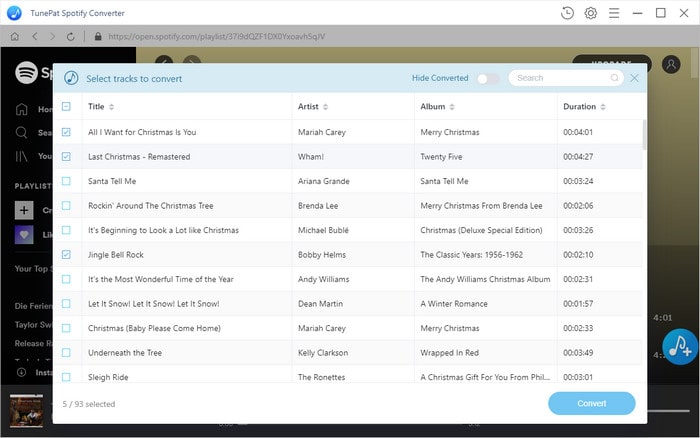
Task: Reload the page with refresh icon
Action: 71,37
